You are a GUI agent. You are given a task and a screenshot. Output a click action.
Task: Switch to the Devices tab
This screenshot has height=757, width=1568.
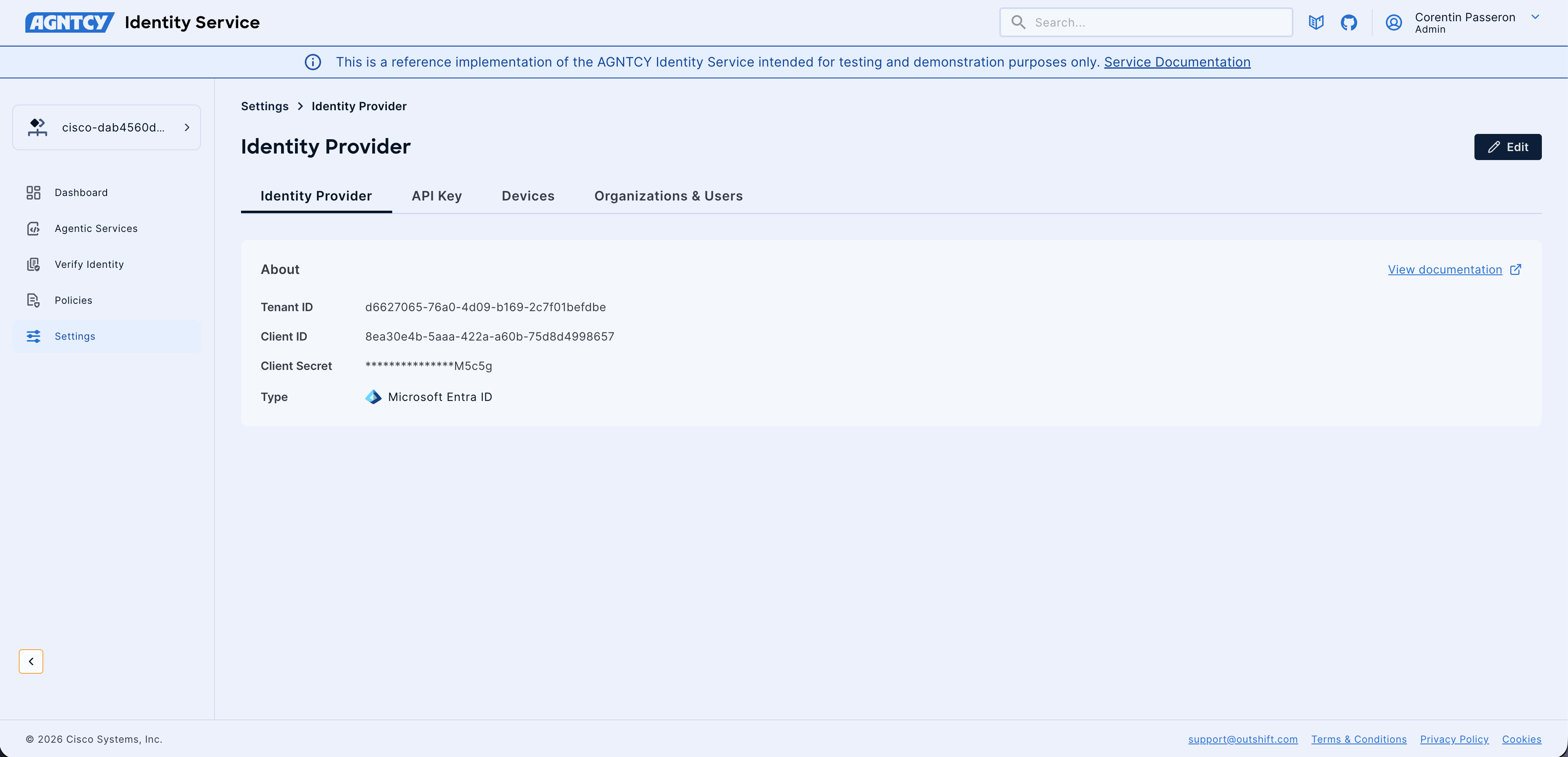pos(528,196)
